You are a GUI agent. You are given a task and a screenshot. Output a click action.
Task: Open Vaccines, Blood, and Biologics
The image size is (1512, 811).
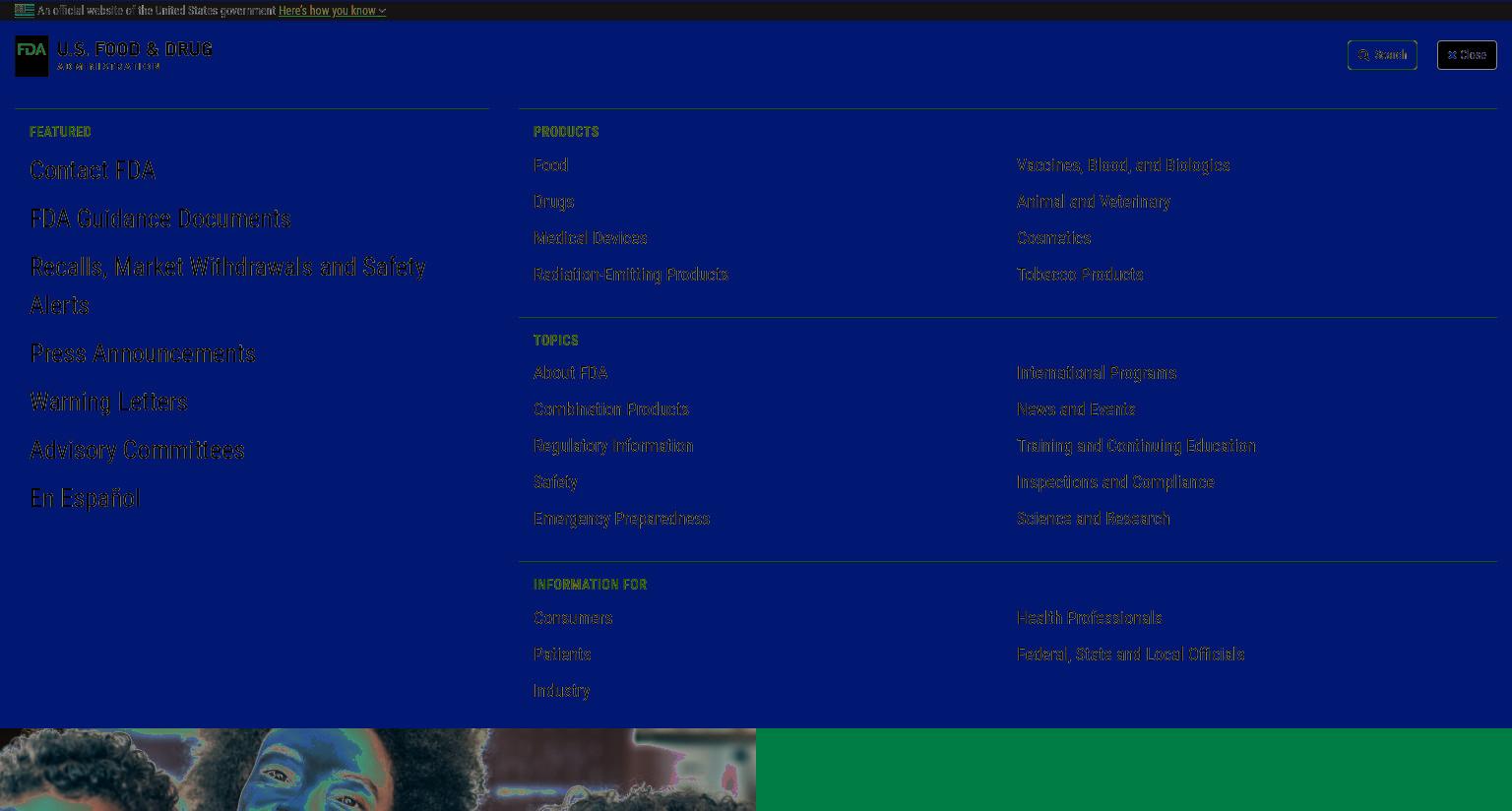tap(1123, 165)
